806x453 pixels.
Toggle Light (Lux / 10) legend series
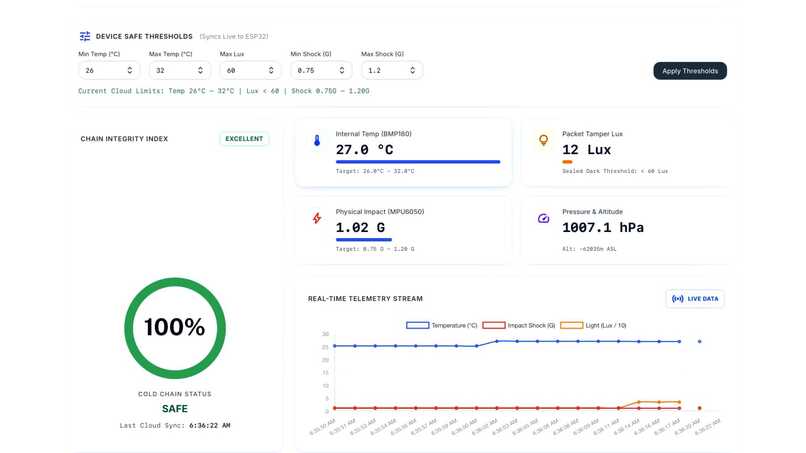point(593,325)
